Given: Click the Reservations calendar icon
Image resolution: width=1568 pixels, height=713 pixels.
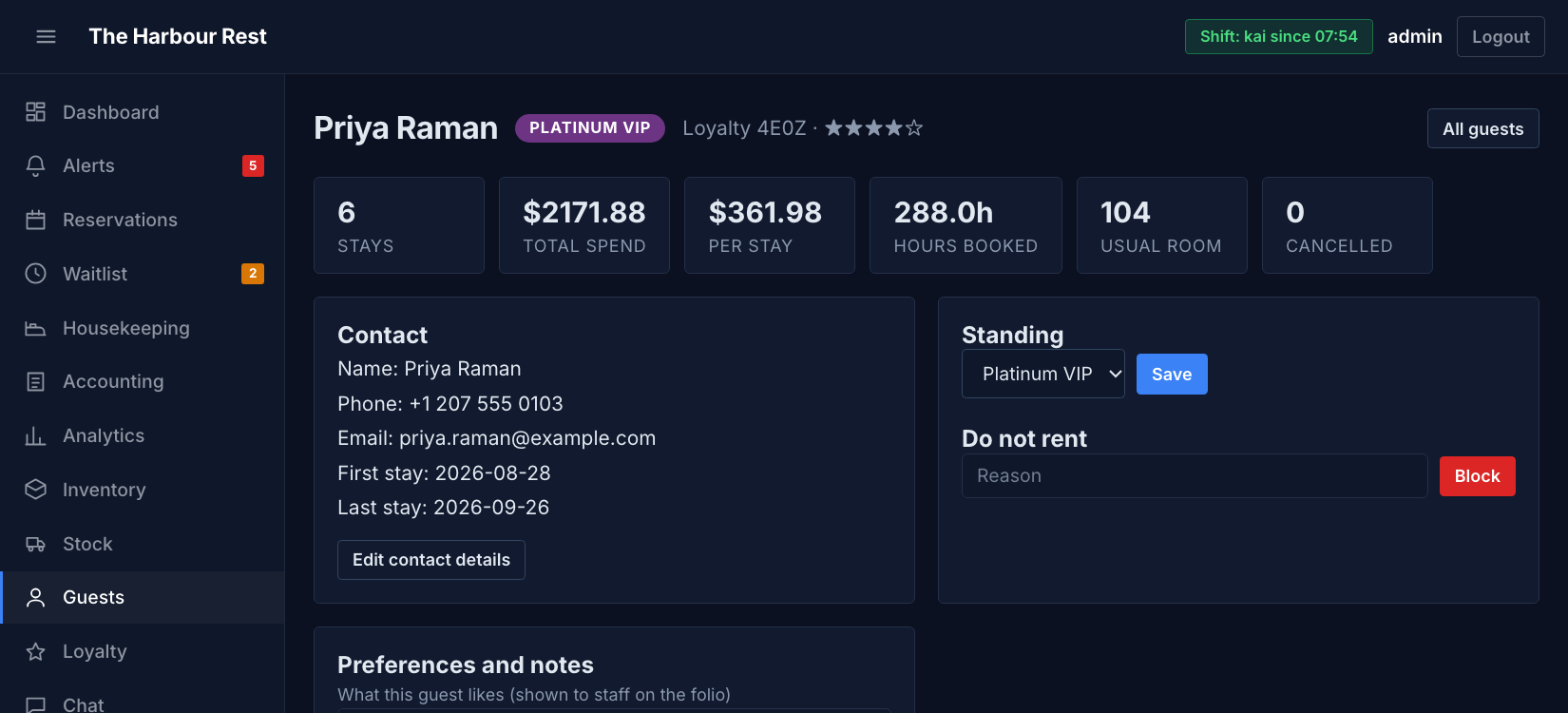Looking at the screenshot, I should (x=35, y=220).
